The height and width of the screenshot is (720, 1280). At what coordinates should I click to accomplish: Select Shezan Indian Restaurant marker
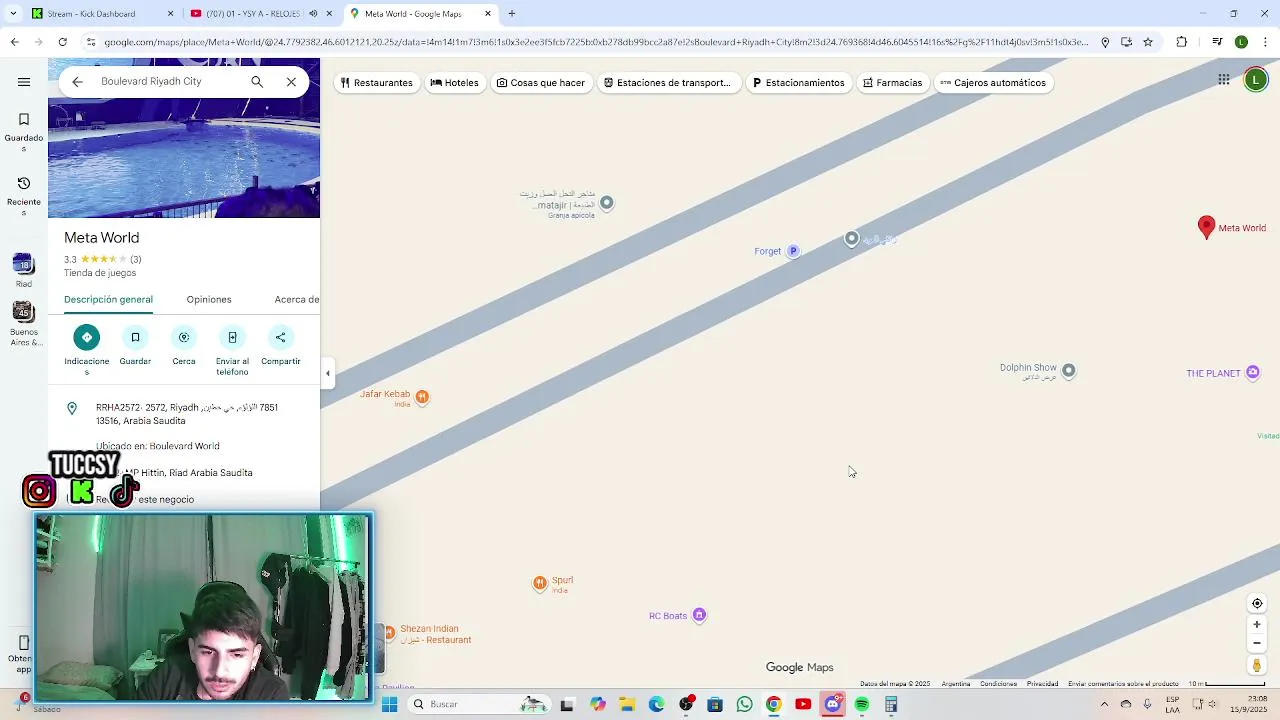tap(390, 633)
